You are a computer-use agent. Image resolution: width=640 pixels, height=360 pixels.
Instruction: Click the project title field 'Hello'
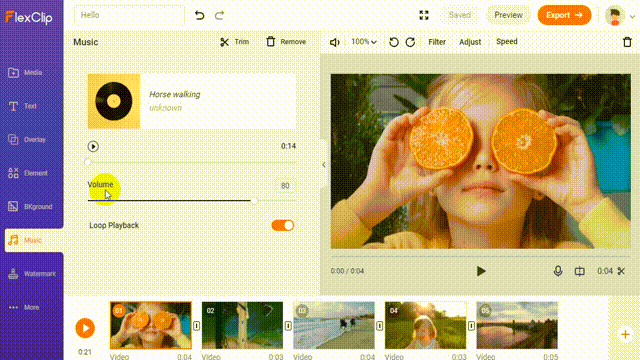tap(129, 16)
